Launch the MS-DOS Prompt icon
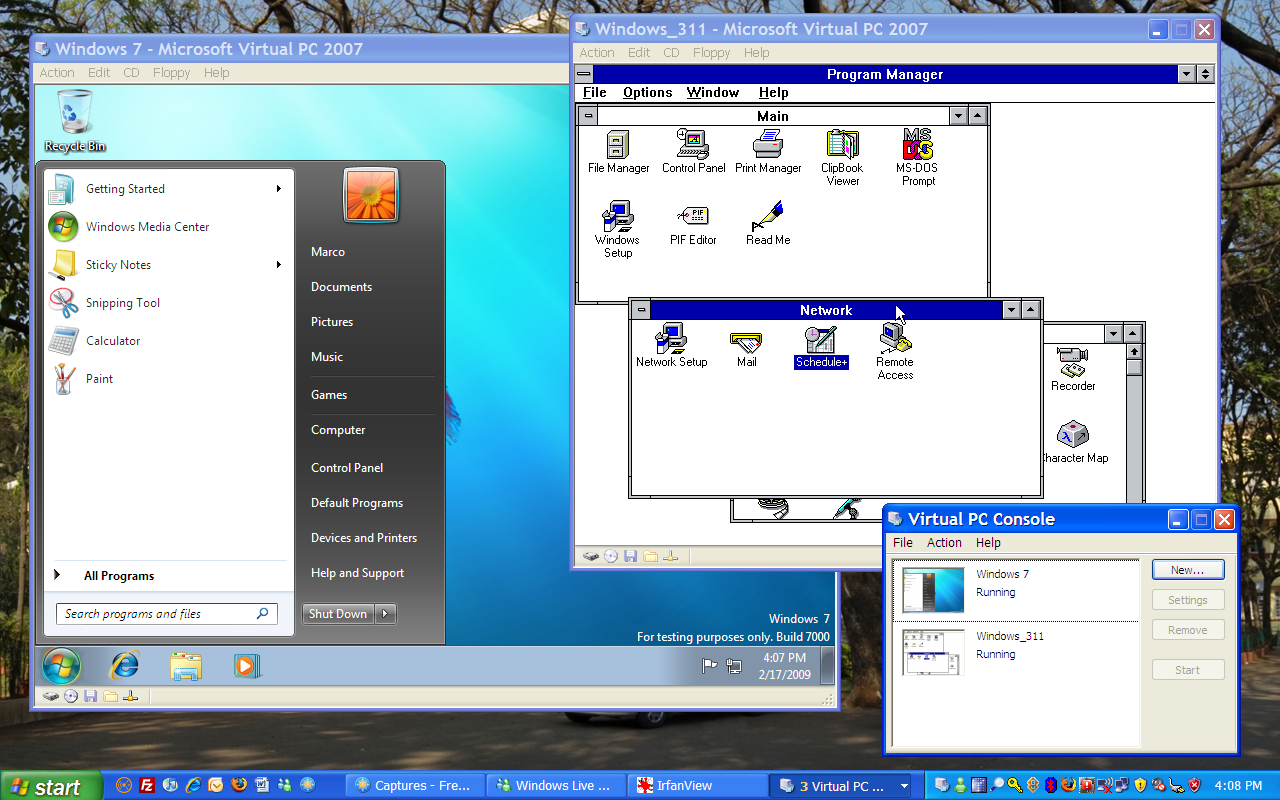The image size is (1280, 800). point(918,158)
